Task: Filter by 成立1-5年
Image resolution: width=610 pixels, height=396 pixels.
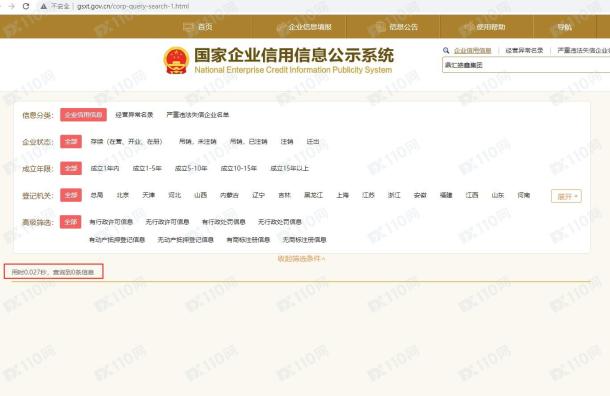Action: pyautogui.click(x=147, y=168)
